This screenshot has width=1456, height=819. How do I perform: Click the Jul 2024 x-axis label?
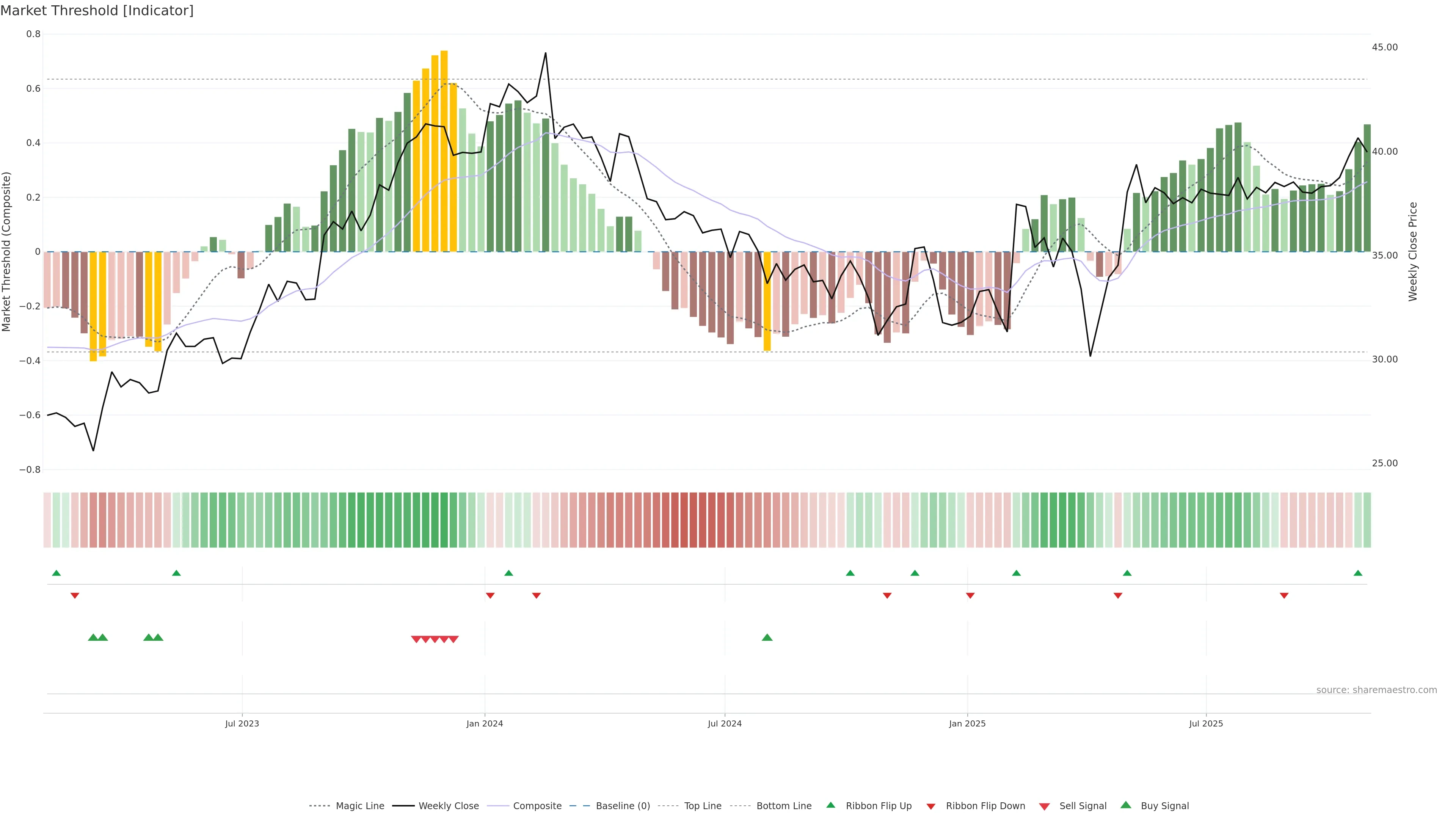coord(725,723)
